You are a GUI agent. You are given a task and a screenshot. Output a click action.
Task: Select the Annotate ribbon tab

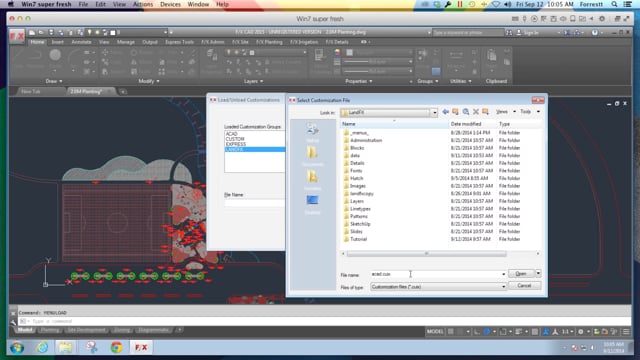click(x=81, y=42)
